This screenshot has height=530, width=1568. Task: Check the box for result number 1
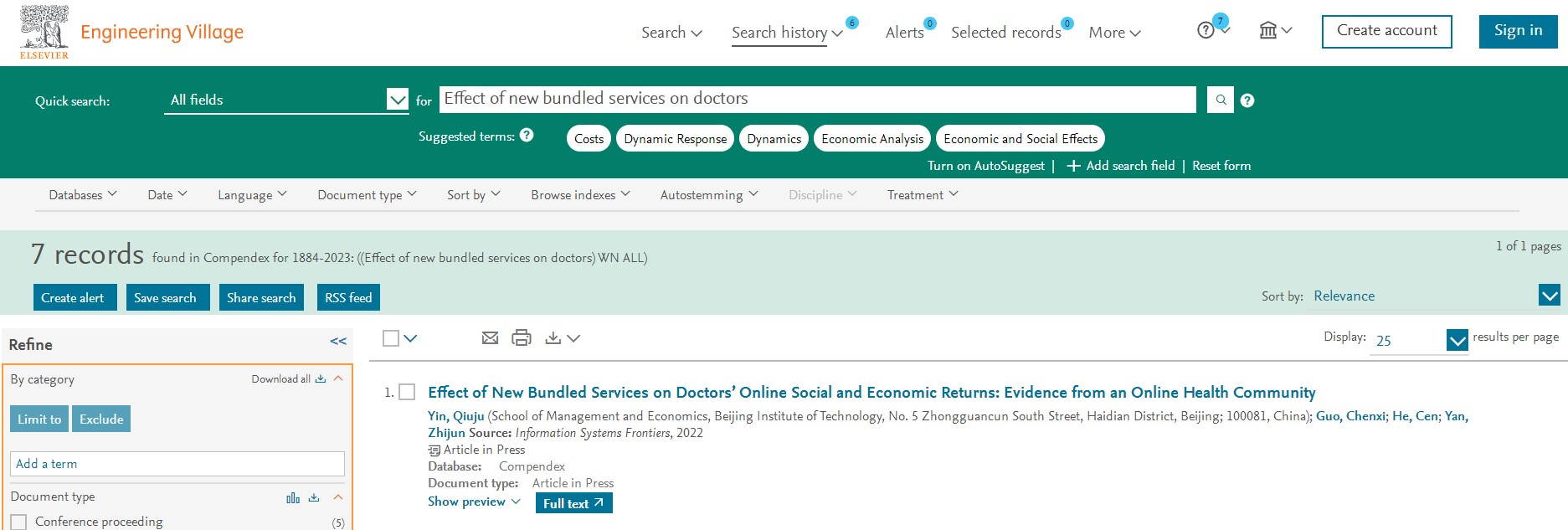[x=408, y=392]
